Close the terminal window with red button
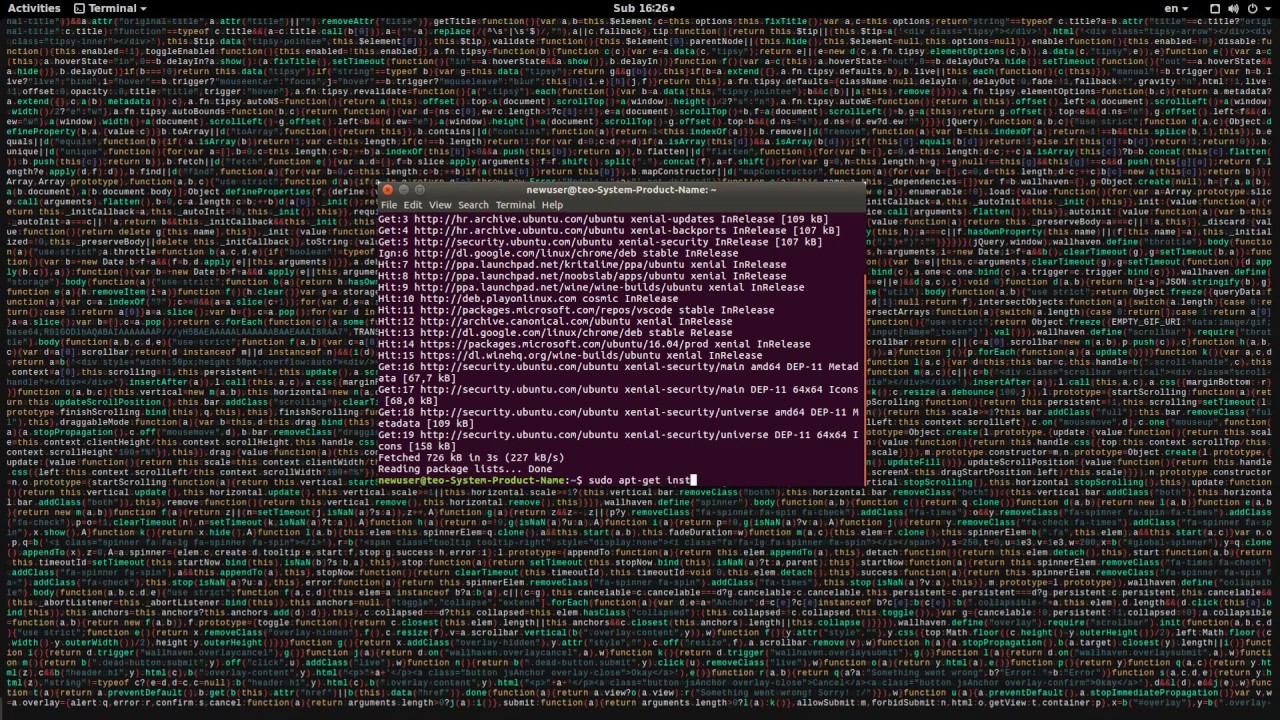 [388, 189]
